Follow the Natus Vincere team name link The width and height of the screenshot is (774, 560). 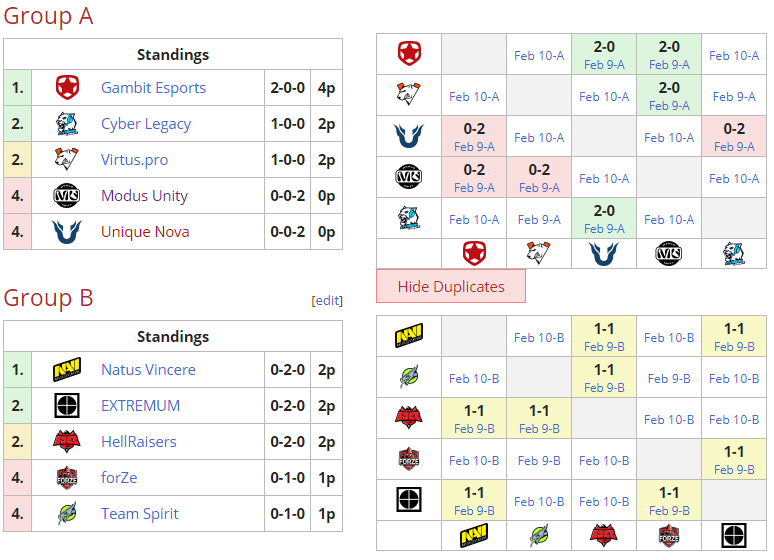click(x=148, y=370)
